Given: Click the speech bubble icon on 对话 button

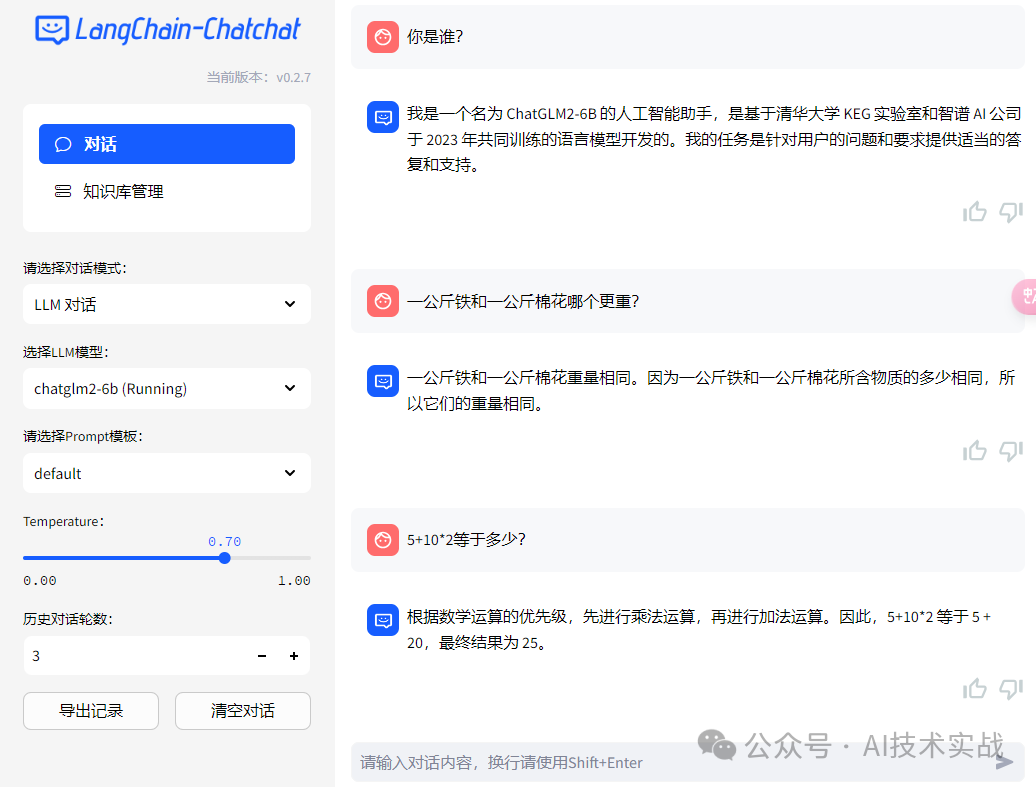Looking at the screenshot, I should click(64, 144).
